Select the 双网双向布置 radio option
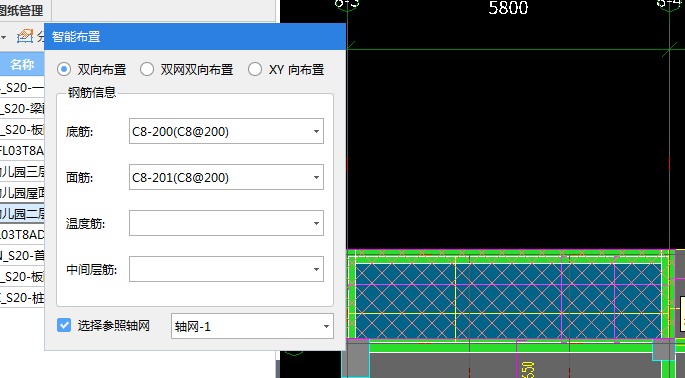Screen dimensions: 685x378 tap(147, 69)
